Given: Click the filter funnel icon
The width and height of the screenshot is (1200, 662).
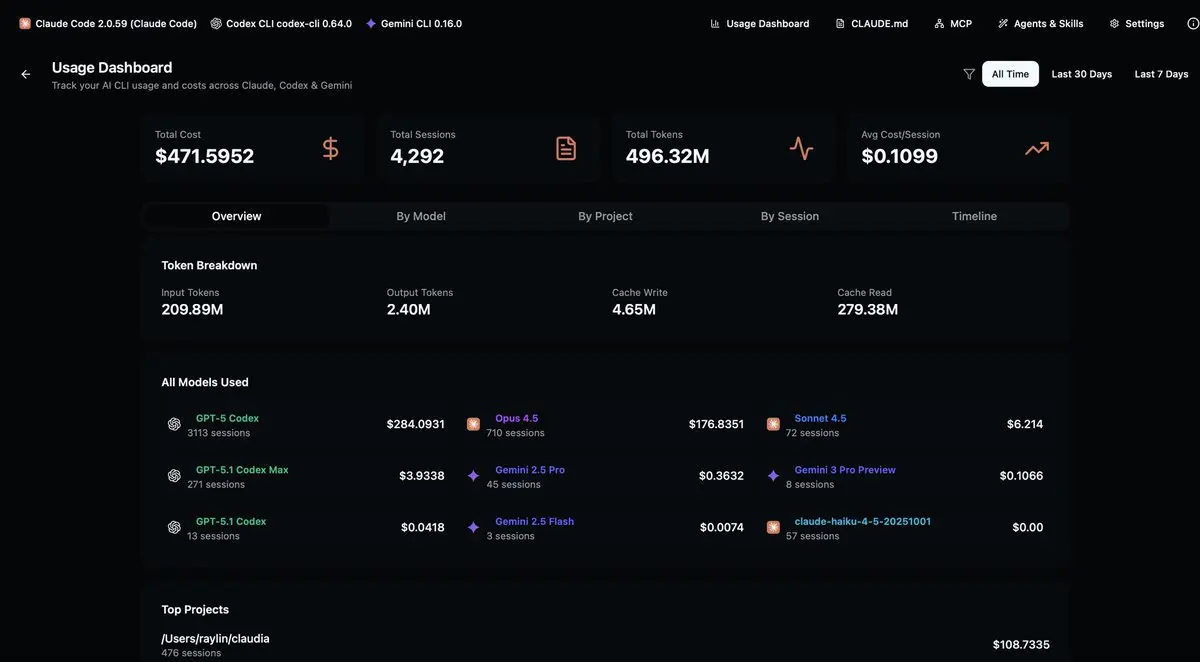Looking at the screenshot, I should 969,74.
